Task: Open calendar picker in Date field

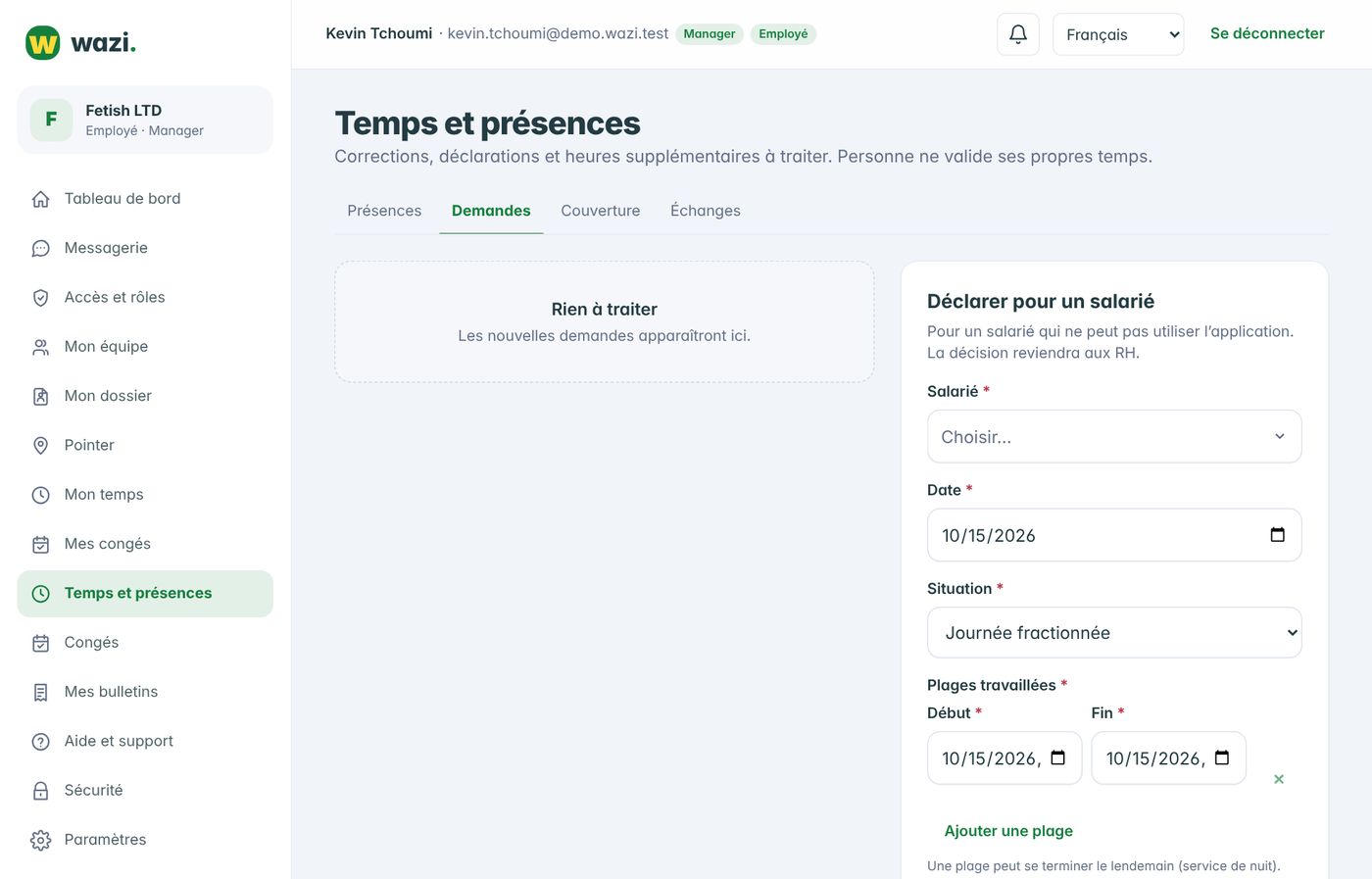Action: coord(1277,535)
